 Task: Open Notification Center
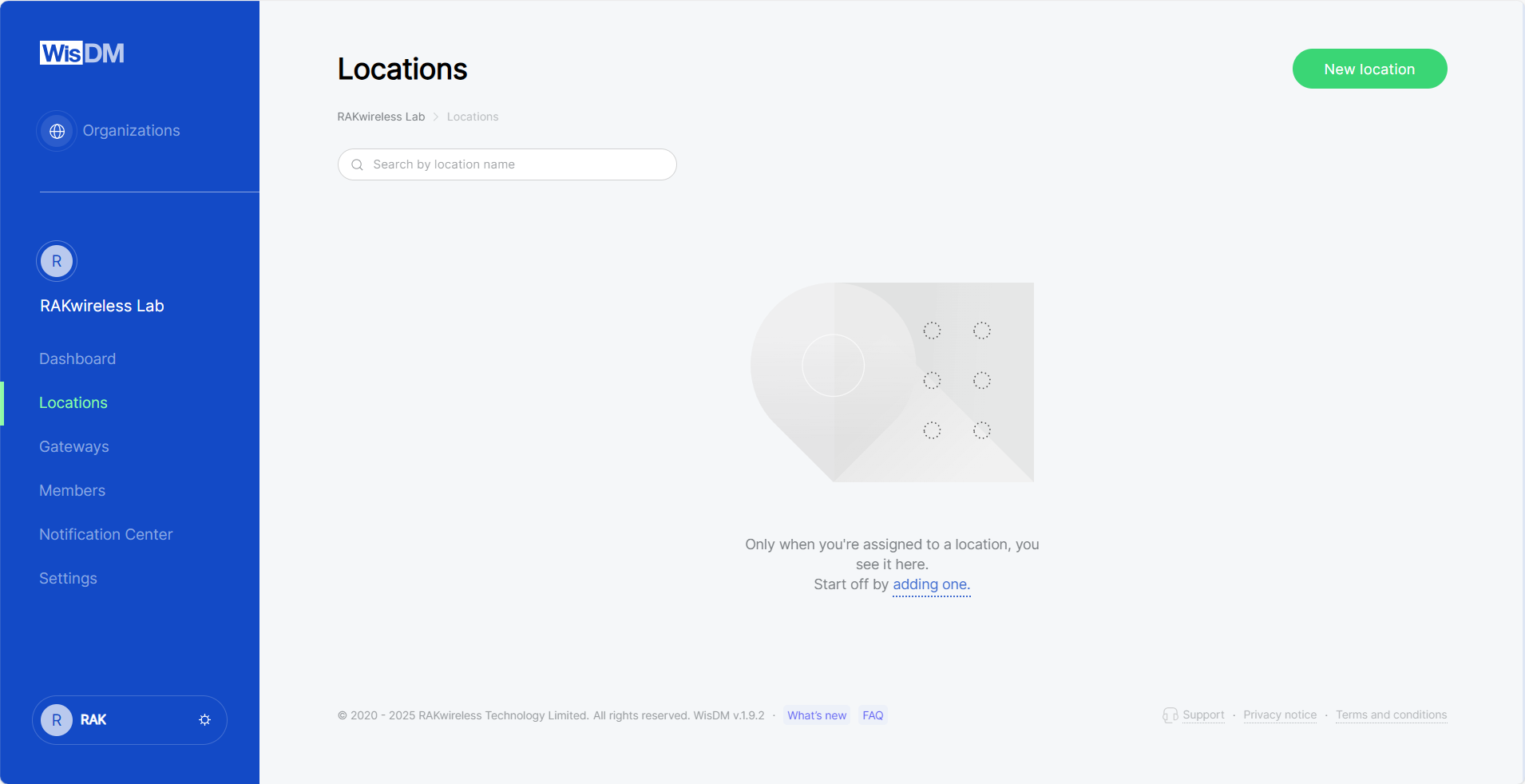[x=106, y=535]
